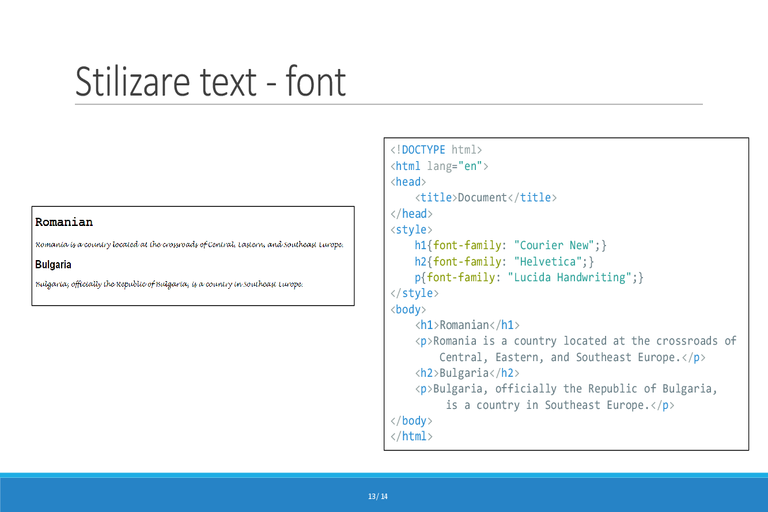Click the Bulgaria paragraph in handwriting font
The image size is (768, 512).
click(x=169, y=284)
